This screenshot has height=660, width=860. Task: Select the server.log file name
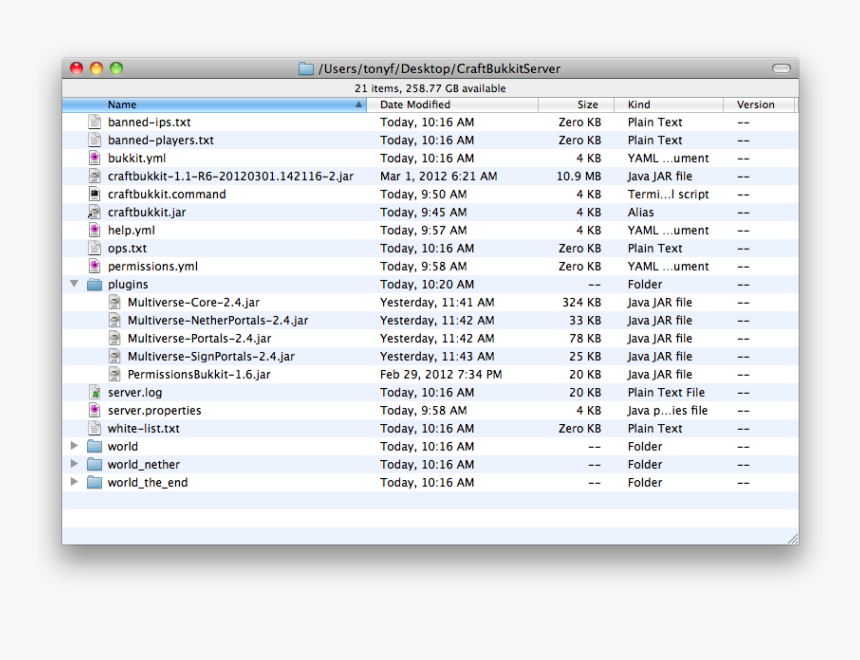tap(134, 393)
